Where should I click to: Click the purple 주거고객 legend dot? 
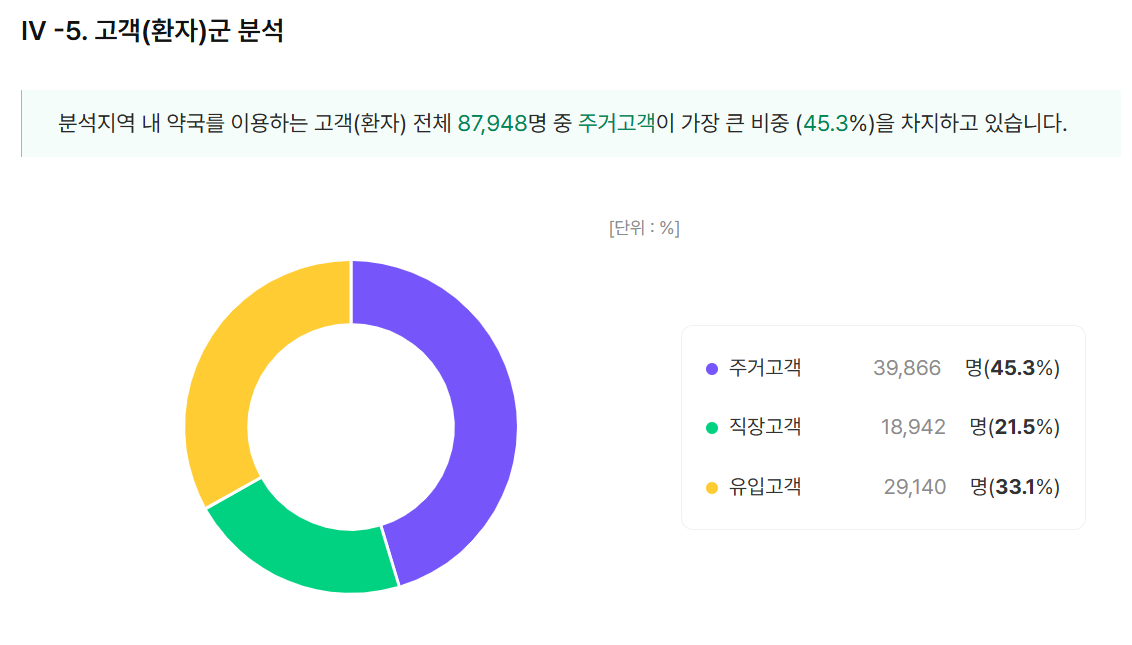(712, 369)
